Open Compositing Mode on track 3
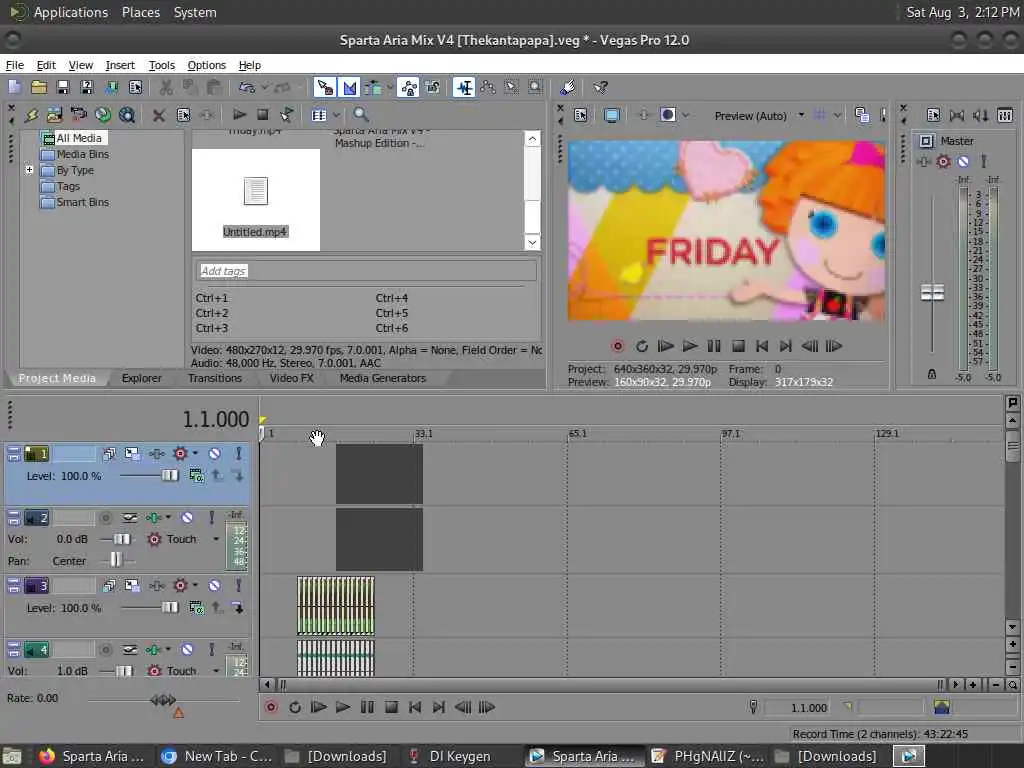This screenshot has width=1024, height=768. [197, 608]
